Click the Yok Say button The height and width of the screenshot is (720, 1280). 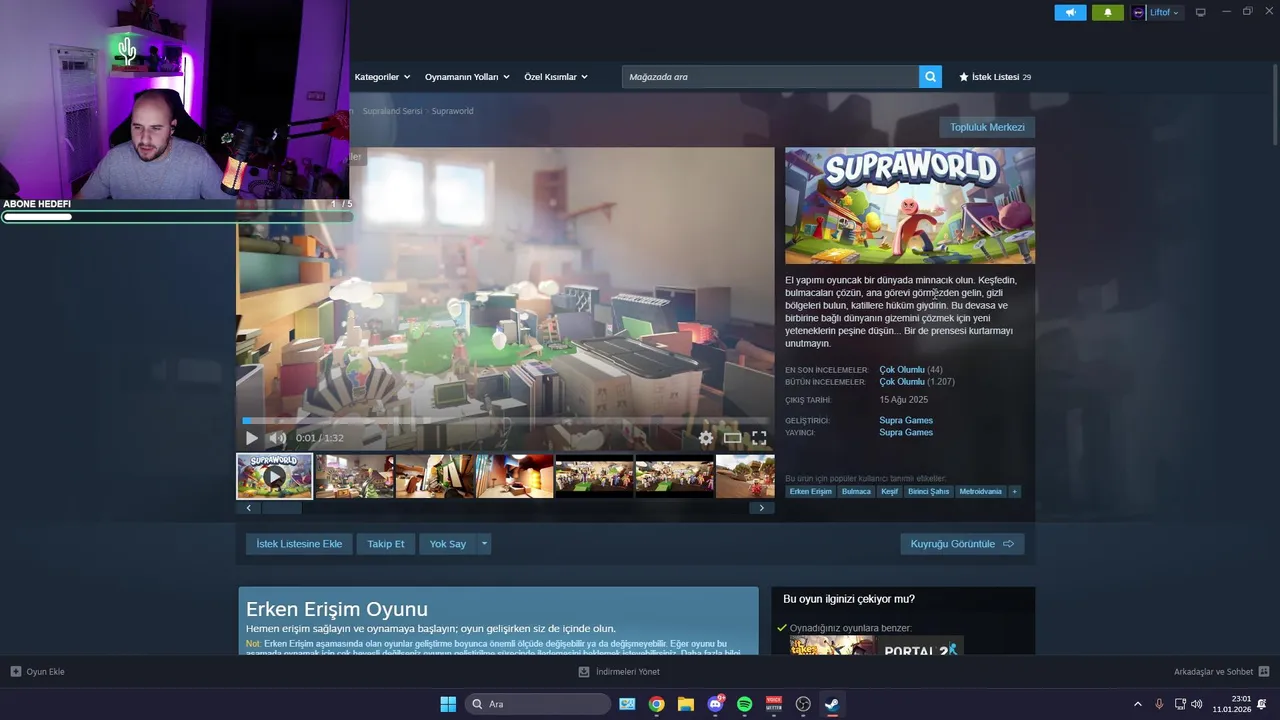tap(448, 544)
